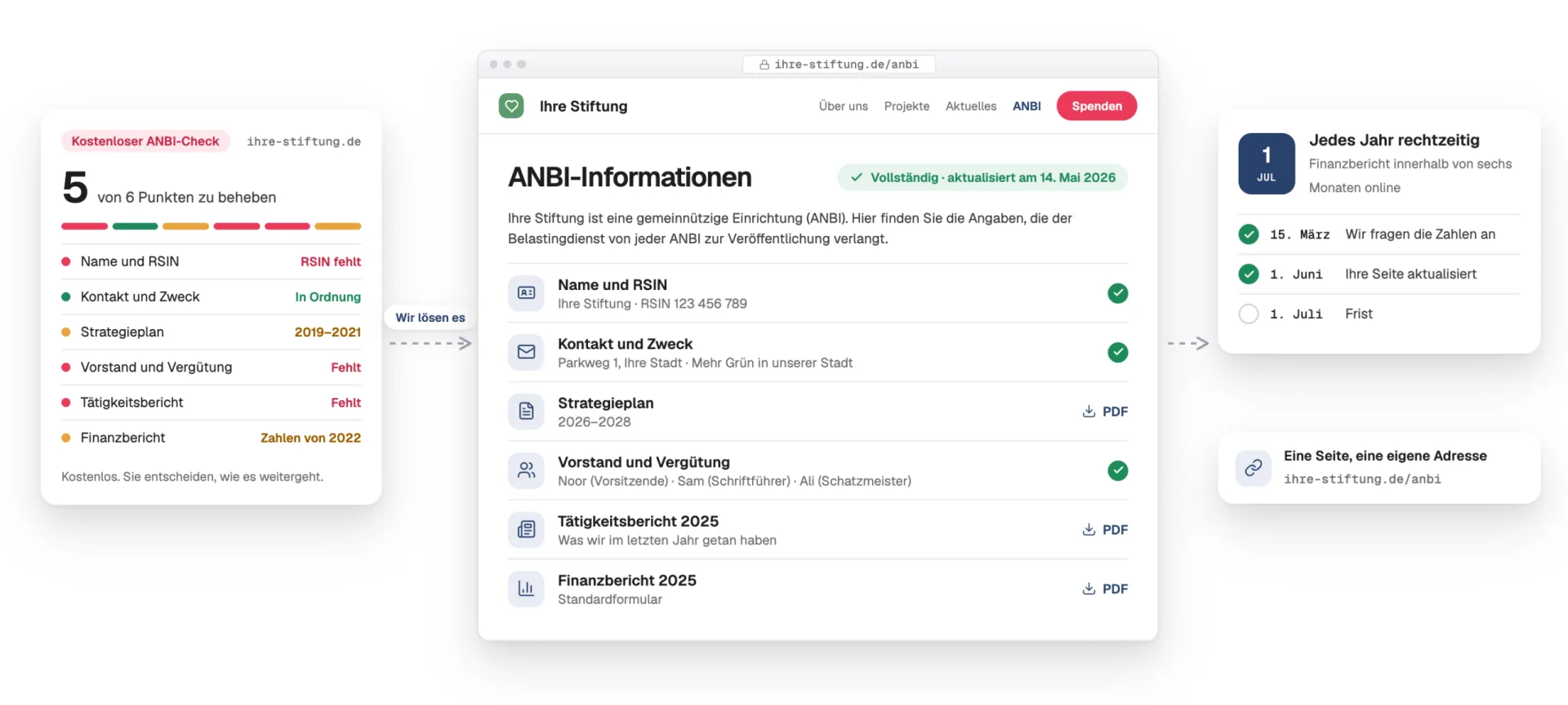Screen dimensions: 1568x705
Task: Click the RSIN fehlt status text
Action: click(x=331, y=261)
